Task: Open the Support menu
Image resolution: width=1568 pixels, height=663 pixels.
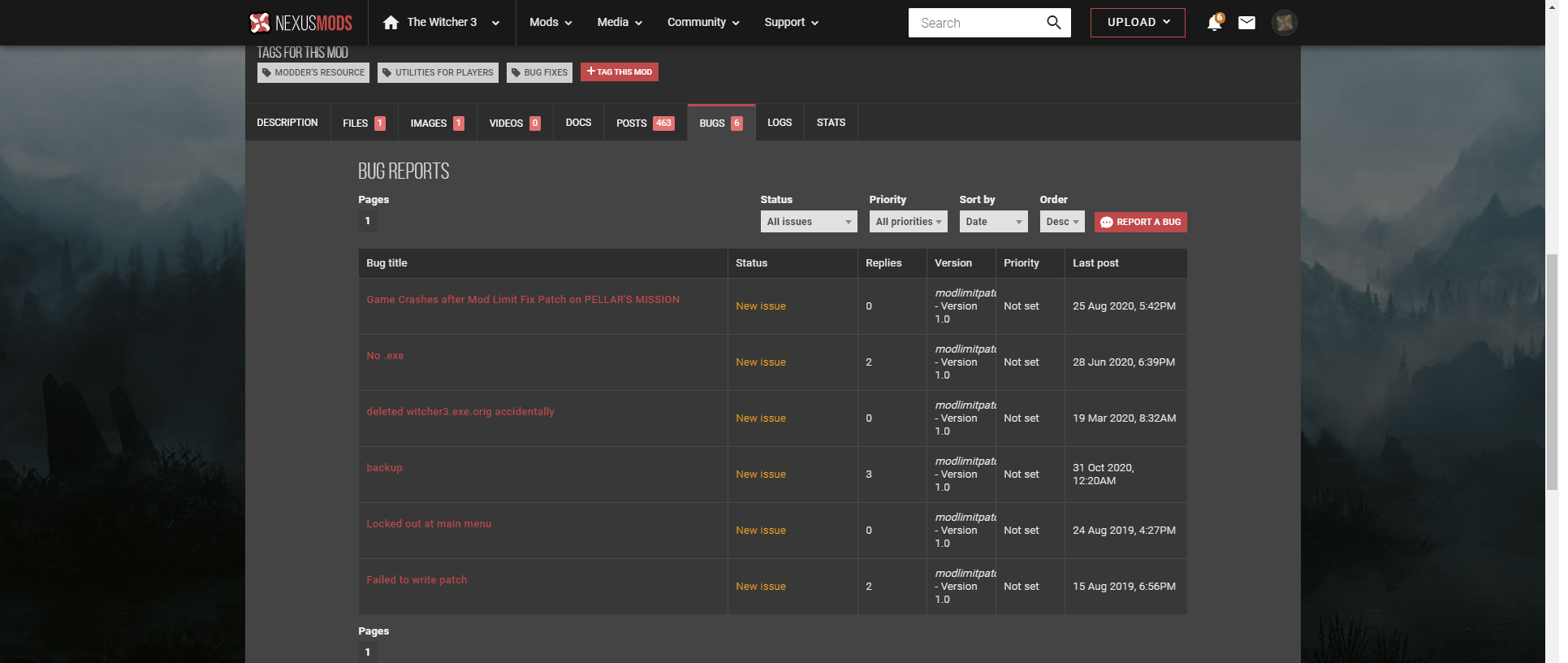Action: coord(791,23)
